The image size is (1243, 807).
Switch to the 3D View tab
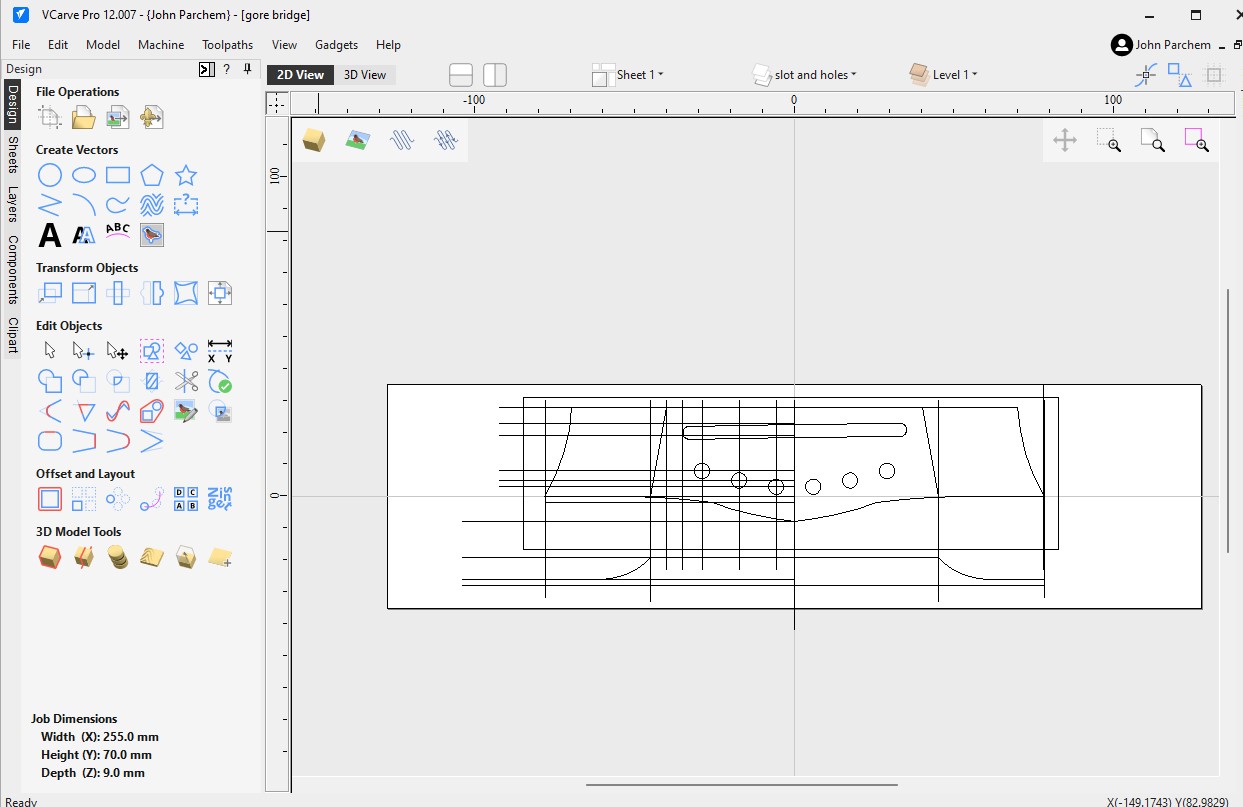point(365,74)
